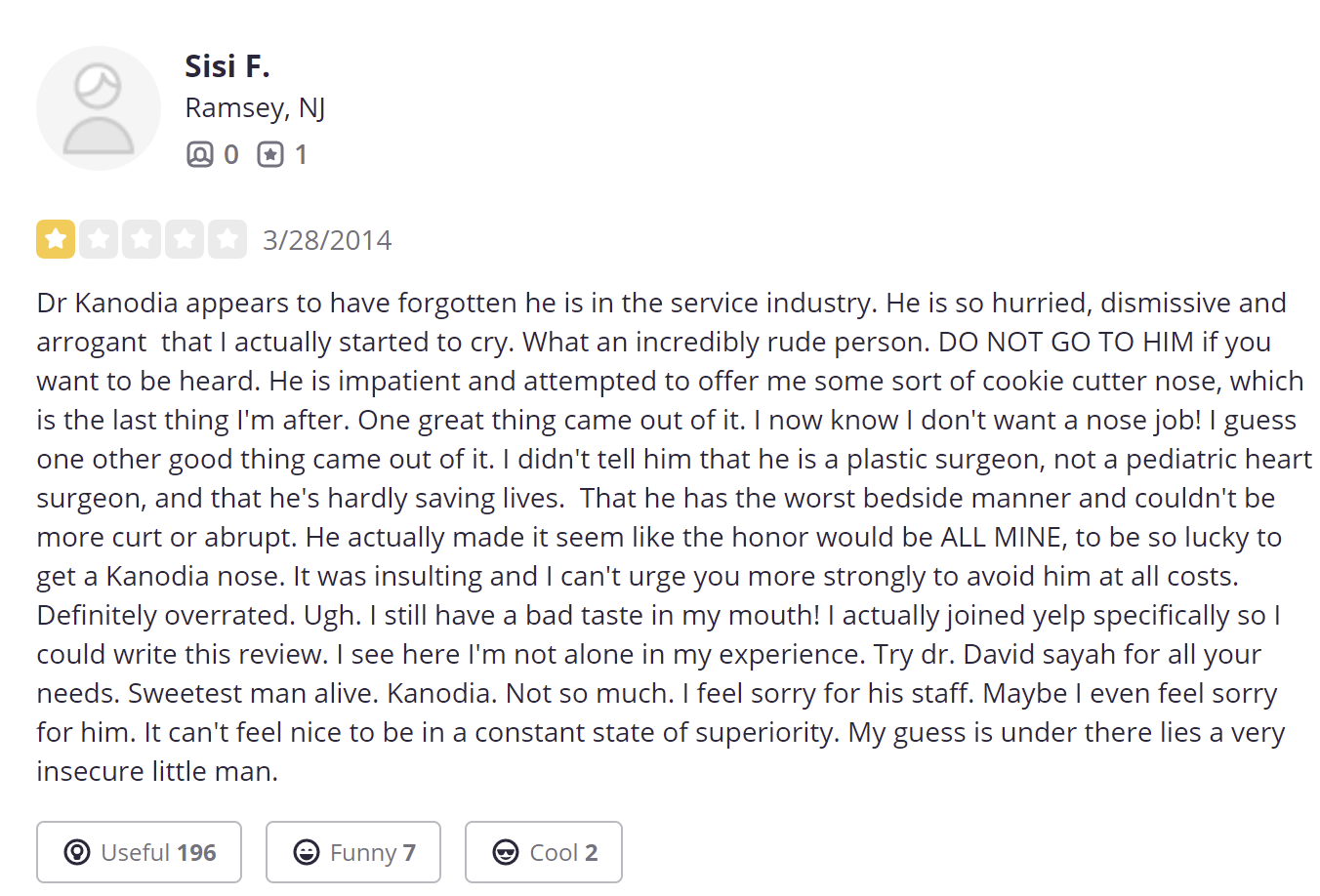Click the friends count icon
The image size is (1320, 896).
pos(199,154)
